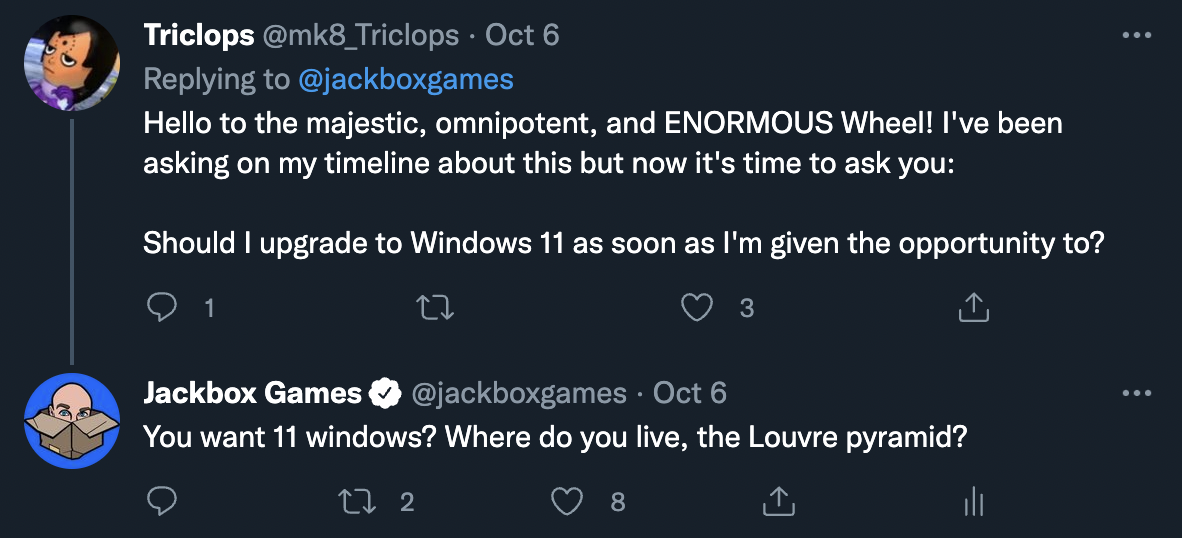The height and width of the screenshot is (538, 1182).
Task: Reply to the Triclops tweet
Action: coord(162,309)
